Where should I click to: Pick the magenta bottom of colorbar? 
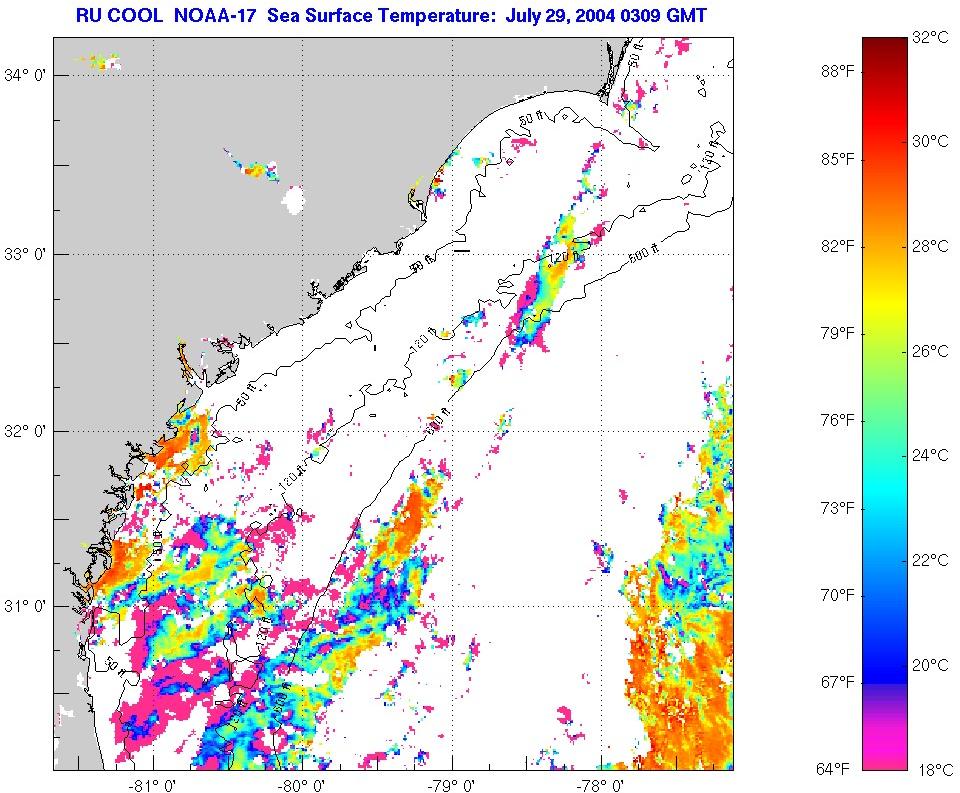point(885,750)
